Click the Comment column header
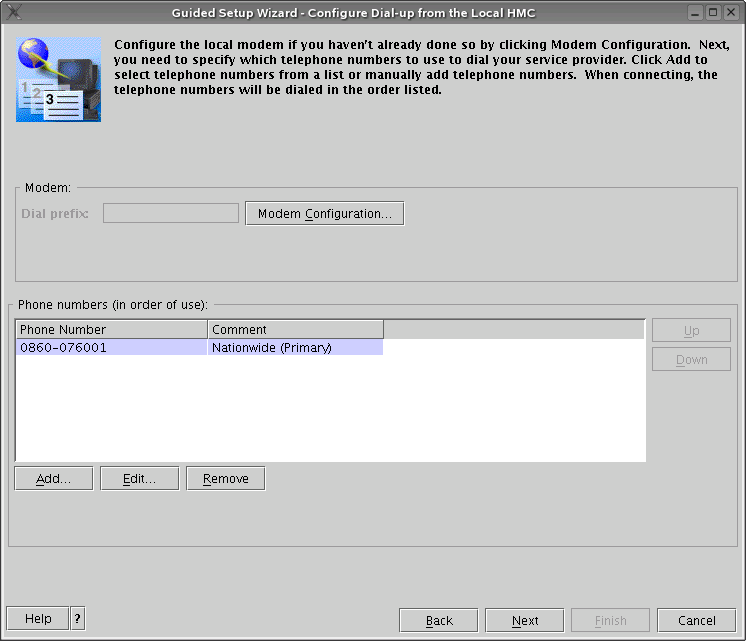 coord(295,329)
